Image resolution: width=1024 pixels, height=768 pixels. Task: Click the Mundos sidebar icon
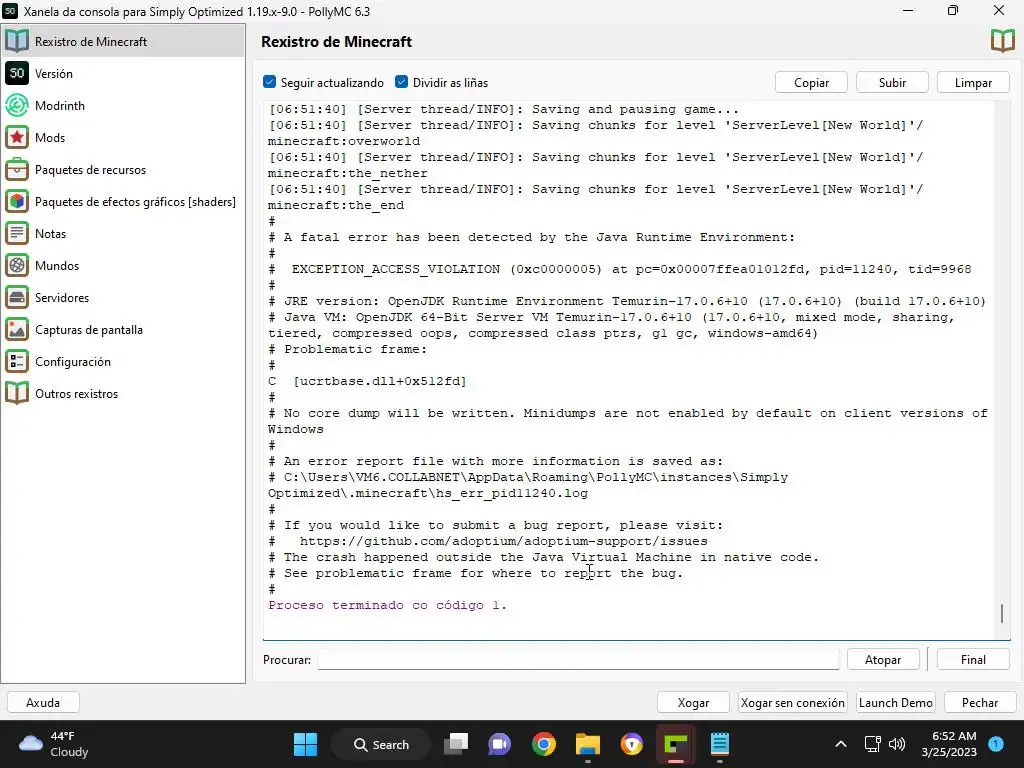click(x=17, y=265)
